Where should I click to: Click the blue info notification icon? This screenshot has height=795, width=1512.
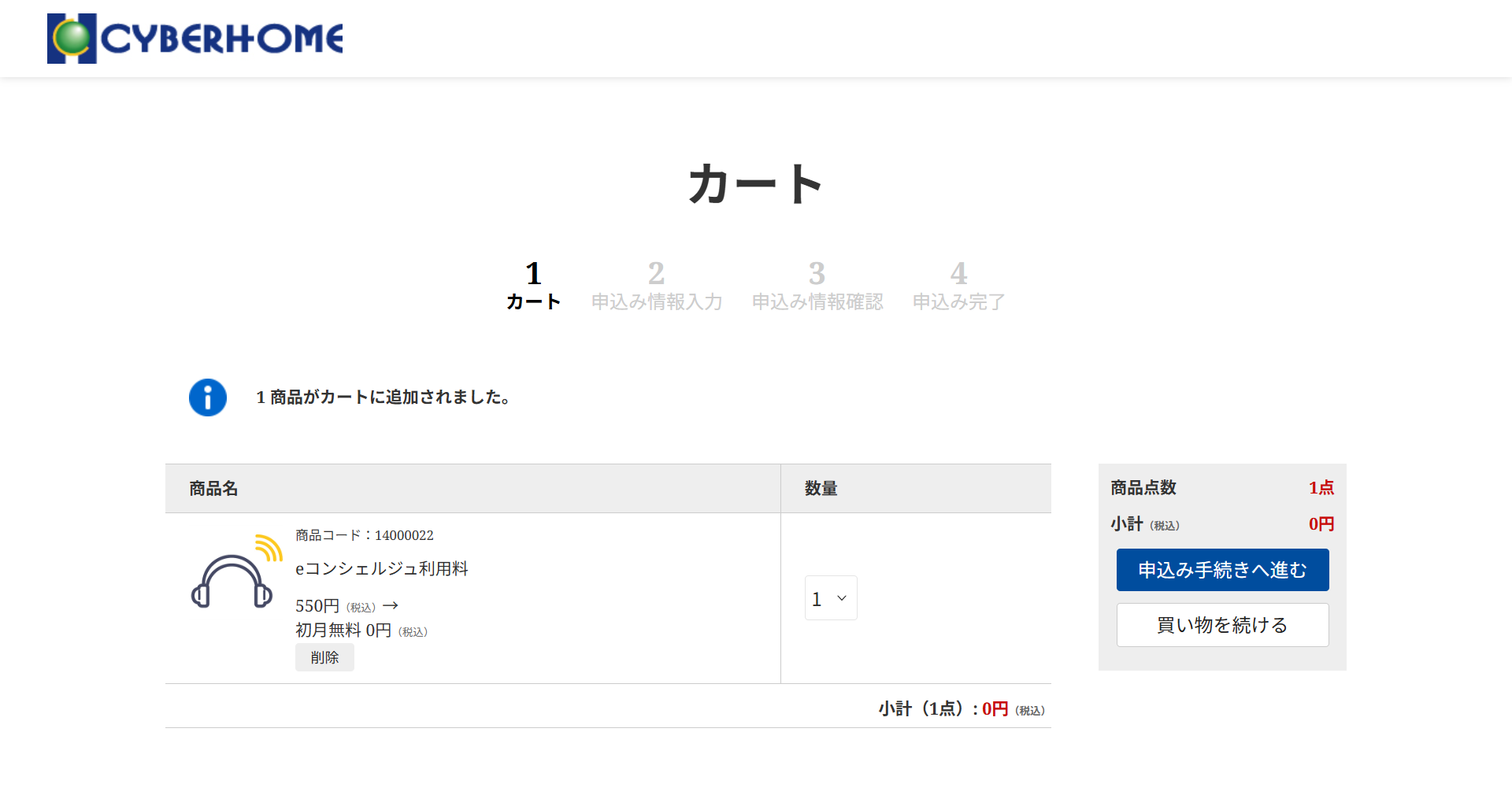click(208, 397)
